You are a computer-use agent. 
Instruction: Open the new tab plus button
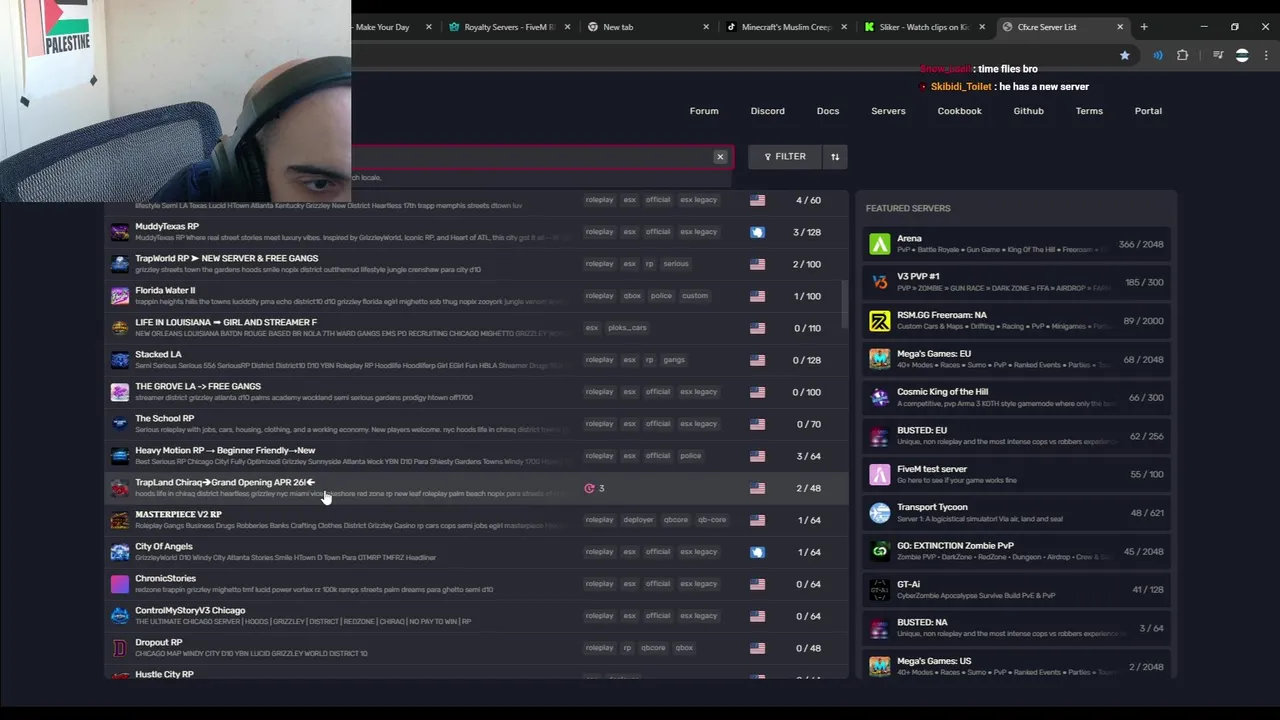pyautogui.click(x=1144, y=27)
